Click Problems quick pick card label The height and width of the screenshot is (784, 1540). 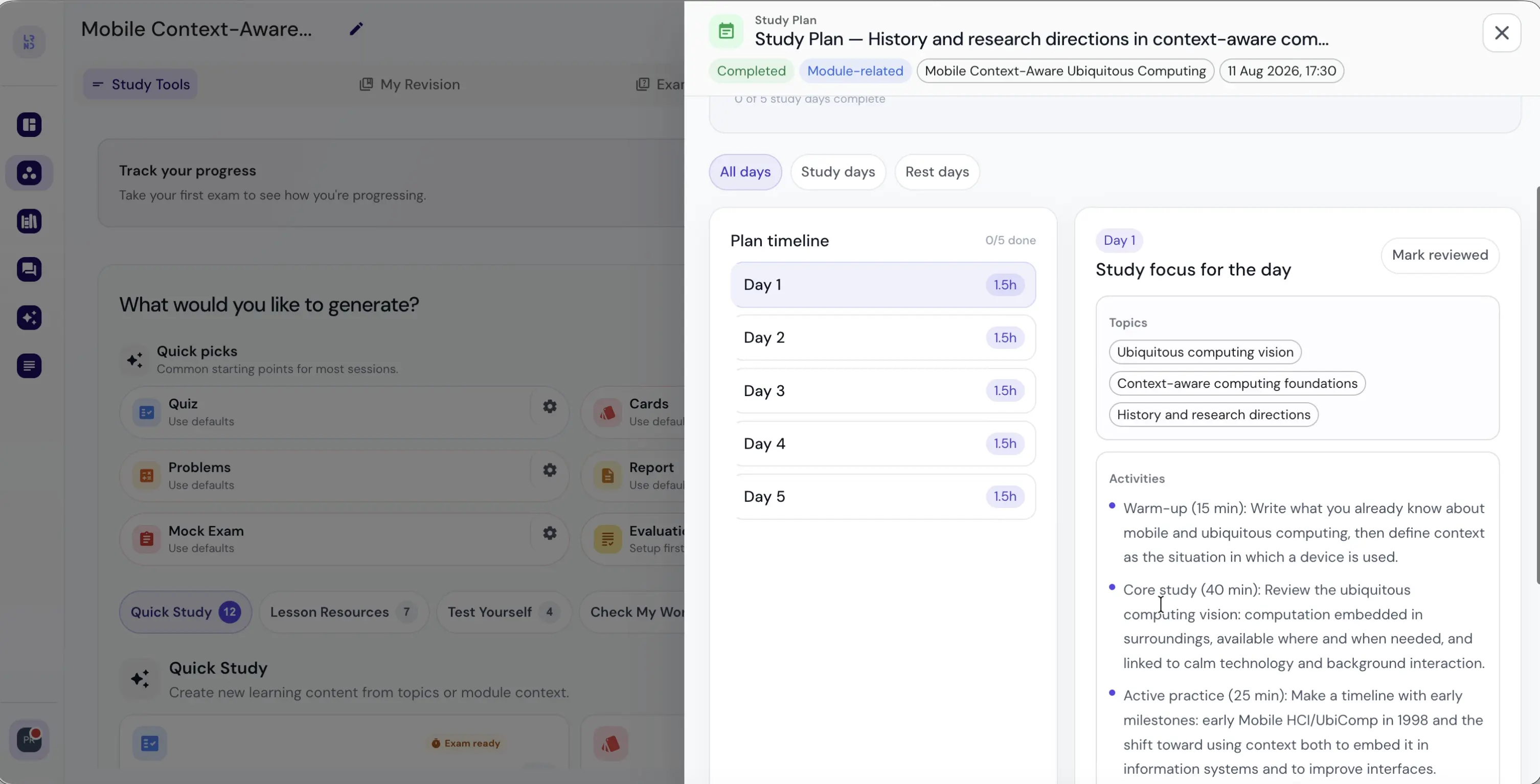point(199,467)
